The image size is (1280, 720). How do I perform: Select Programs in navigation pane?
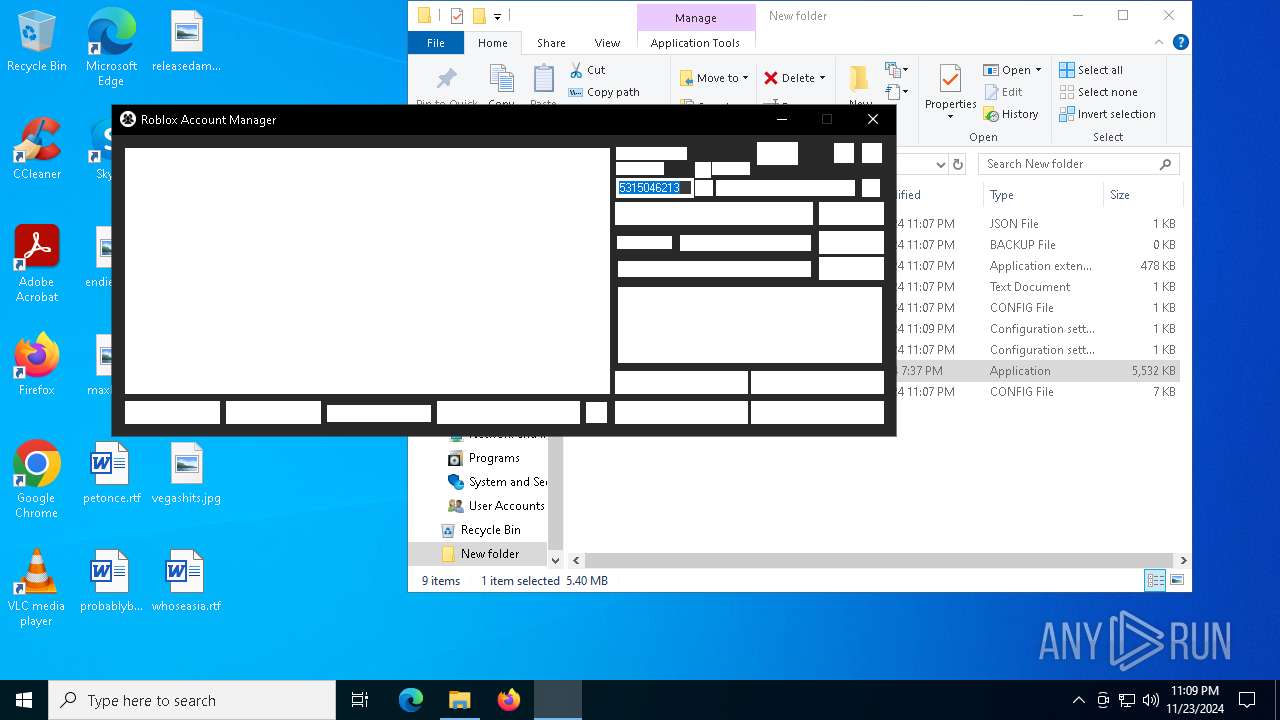tap(494, 458)
